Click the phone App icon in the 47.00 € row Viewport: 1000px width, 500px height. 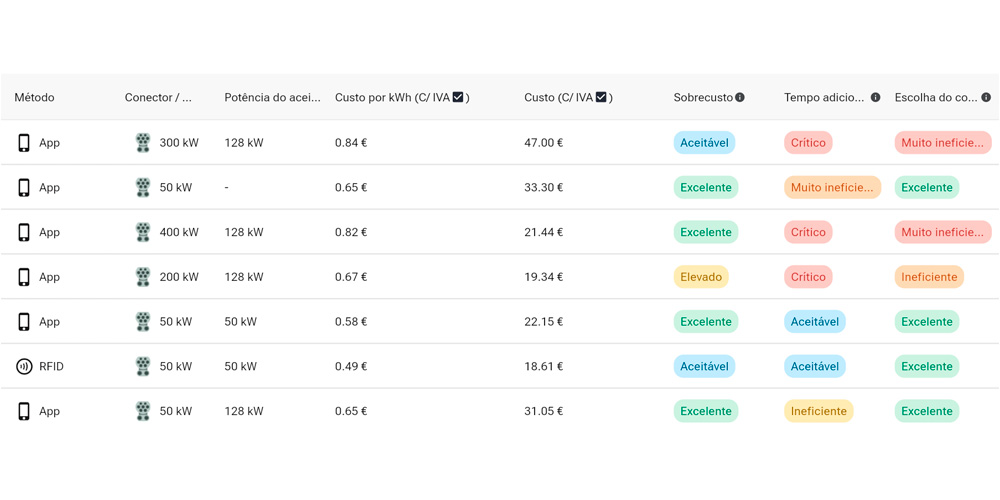[x=24, y=143]
